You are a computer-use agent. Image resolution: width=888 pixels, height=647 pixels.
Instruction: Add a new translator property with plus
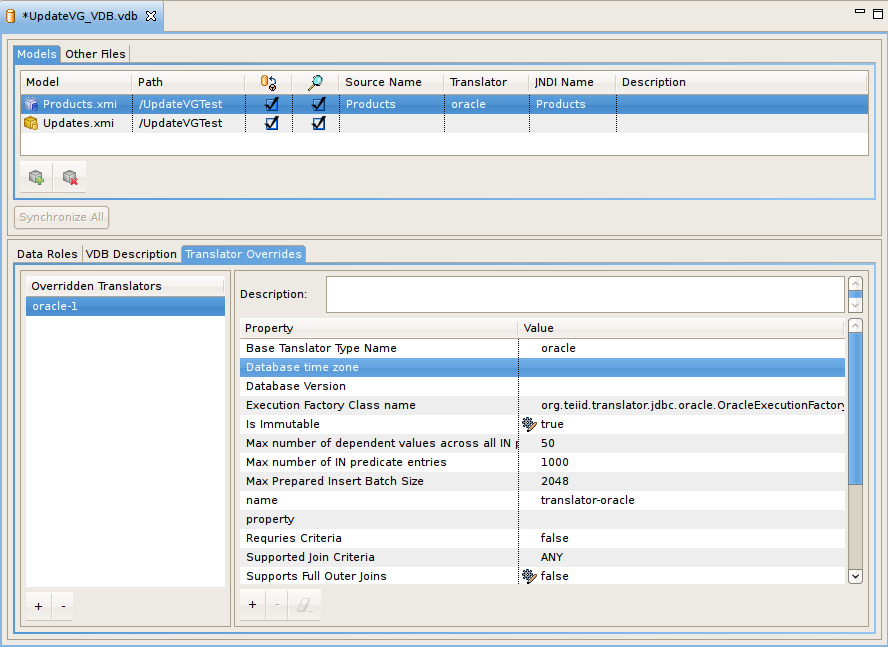point(253,605)
